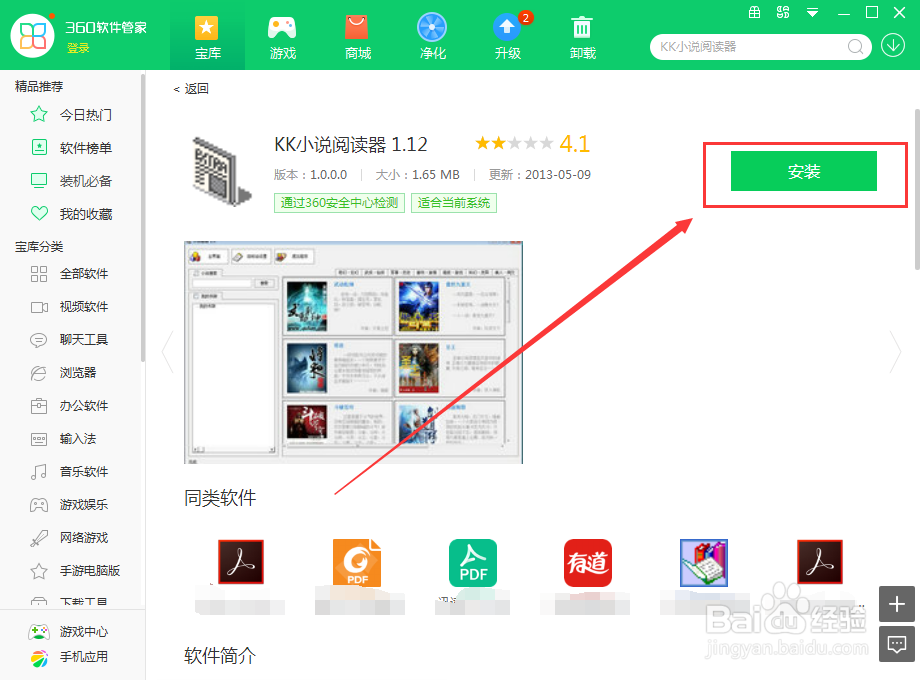Click the 版本：1.0.0.0 text

310,175
